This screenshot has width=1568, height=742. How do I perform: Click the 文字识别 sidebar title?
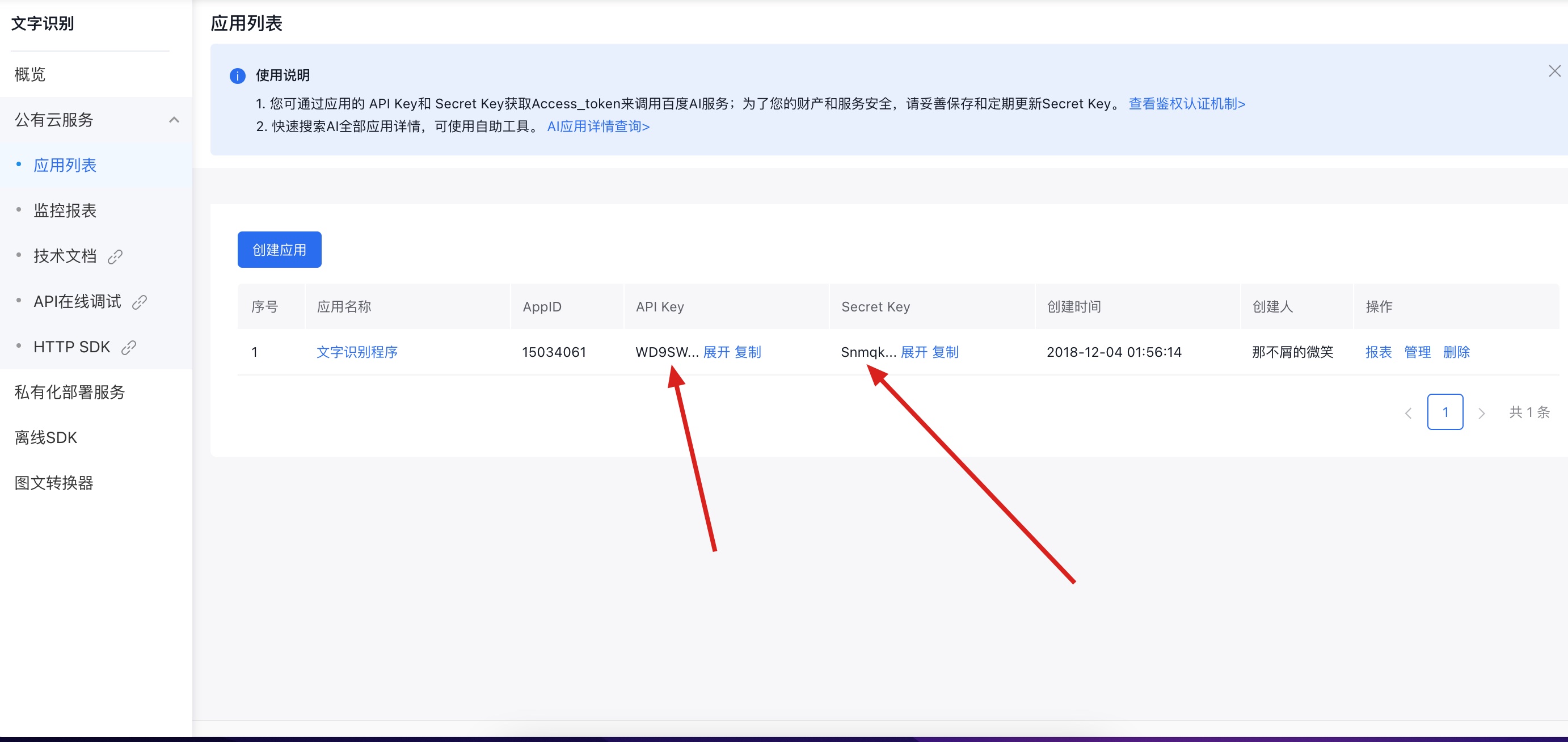tap(42, 24)
